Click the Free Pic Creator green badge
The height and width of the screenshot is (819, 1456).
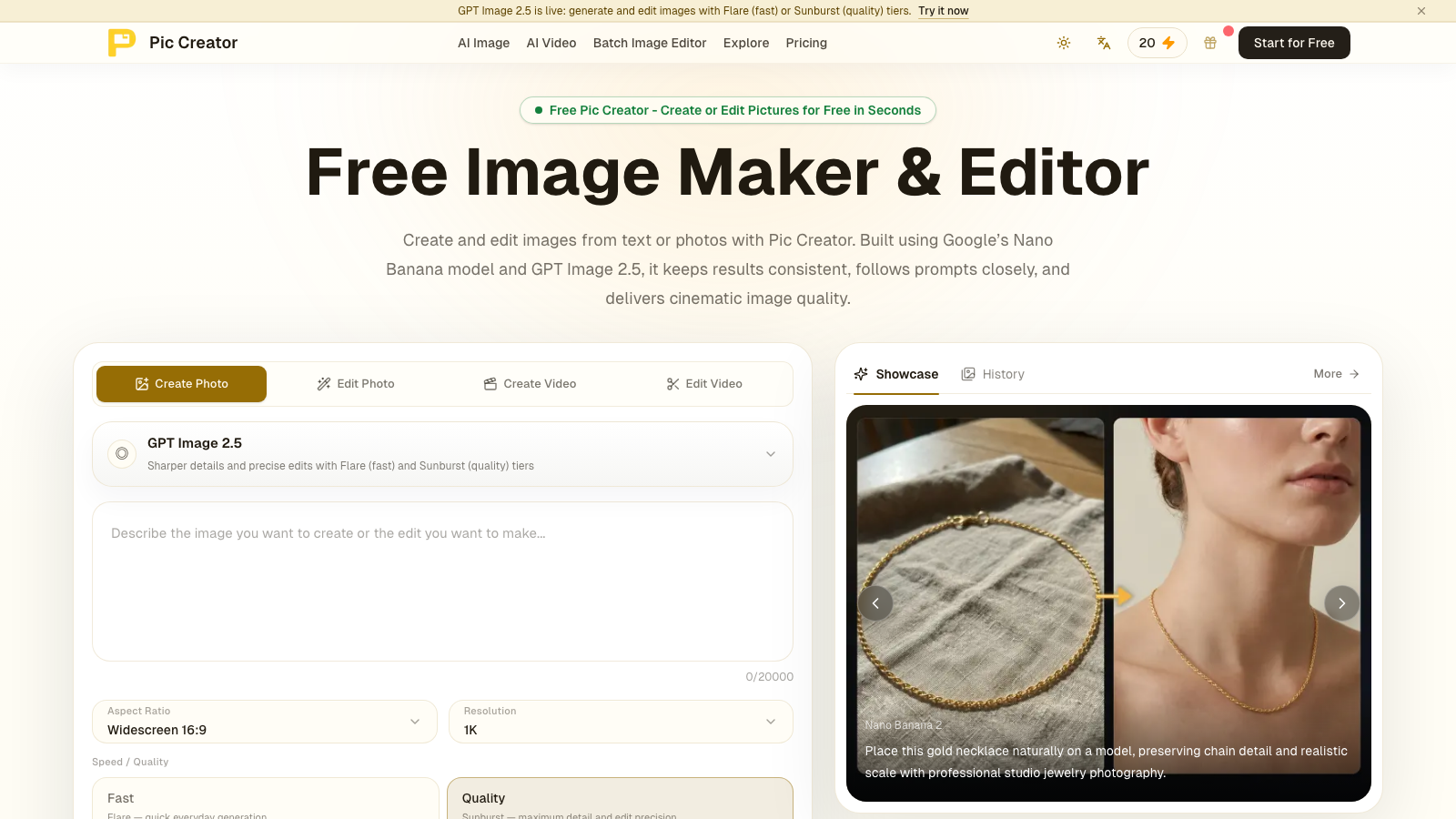click(x=728, y=110)
